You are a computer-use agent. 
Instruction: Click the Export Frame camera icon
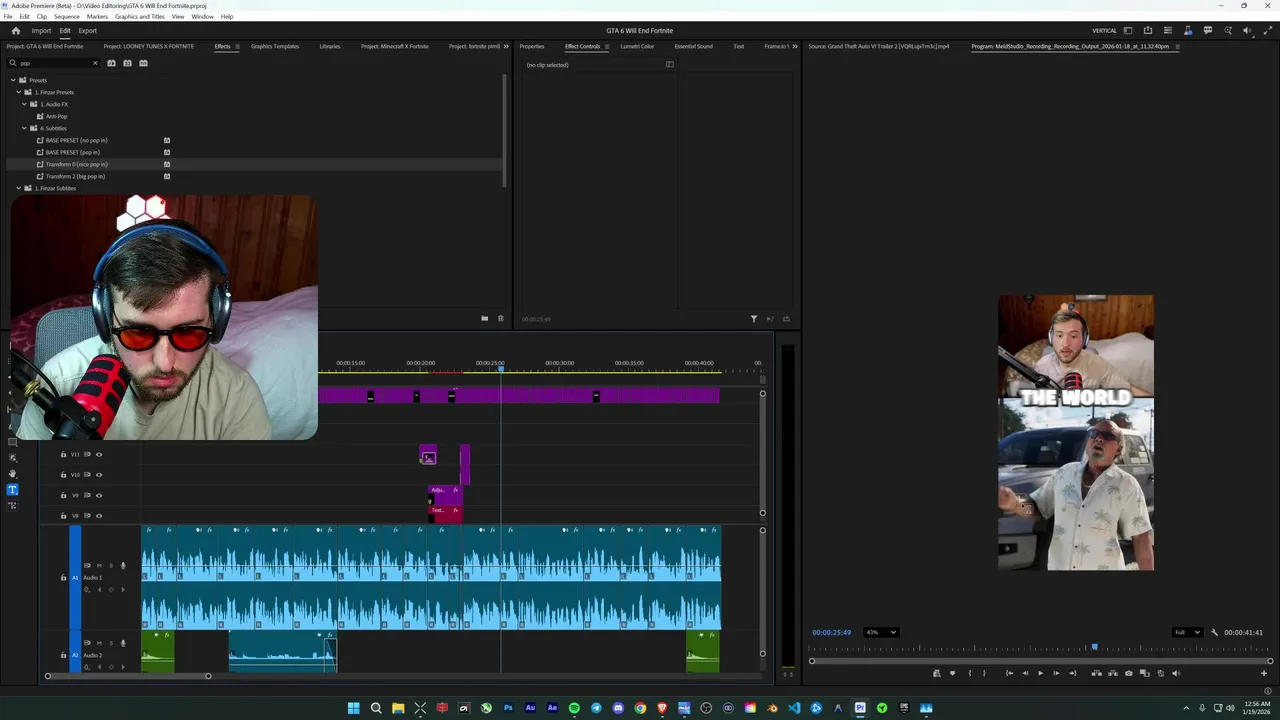click(1129, 673)
